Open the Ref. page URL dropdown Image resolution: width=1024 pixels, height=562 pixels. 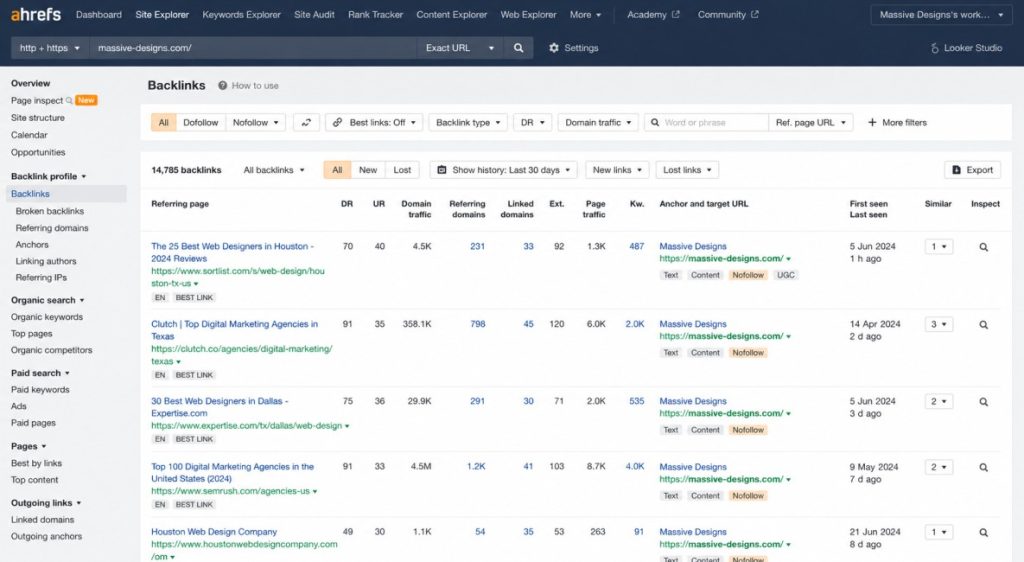pos(810,123)
